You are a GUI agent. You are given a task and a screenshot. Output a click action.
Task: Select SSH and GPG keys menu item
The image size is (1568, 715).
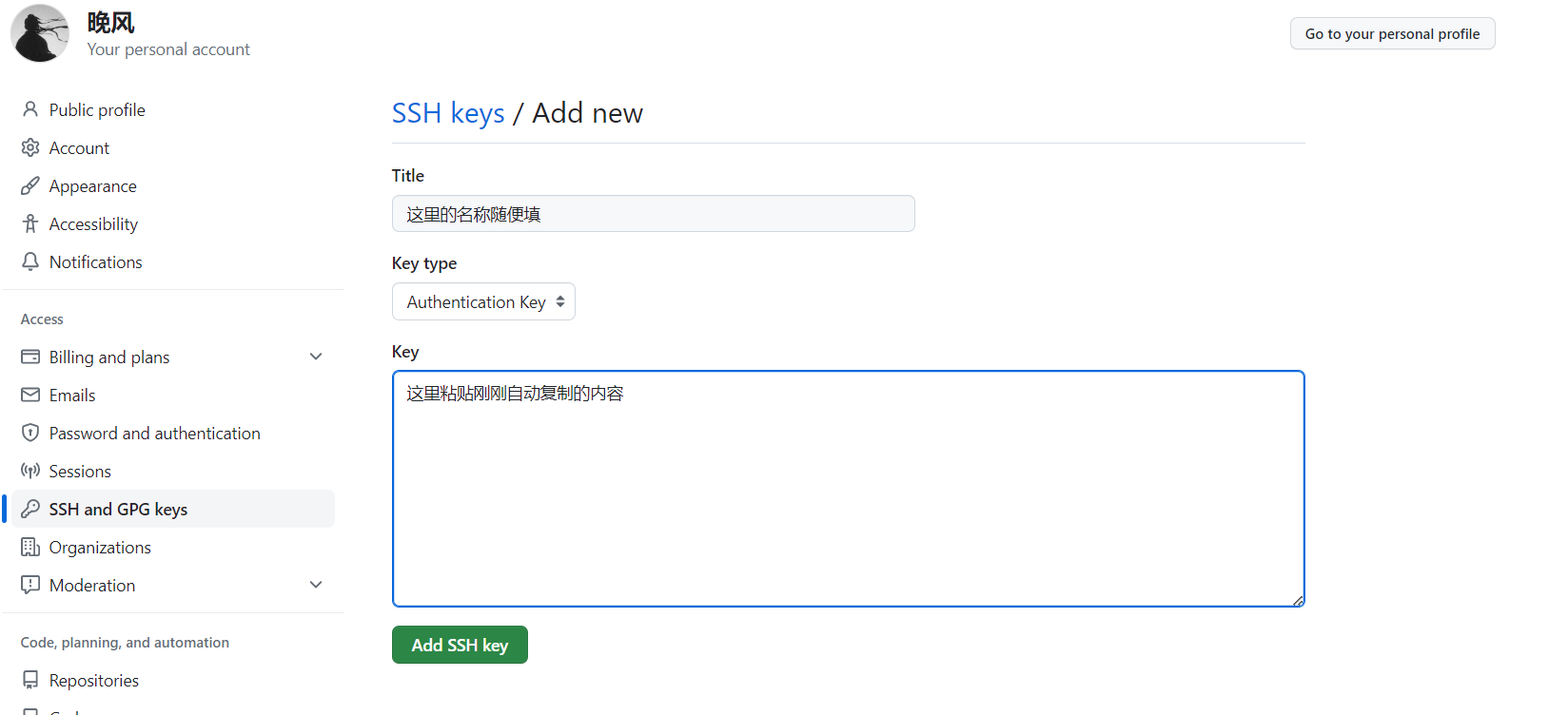173,509
